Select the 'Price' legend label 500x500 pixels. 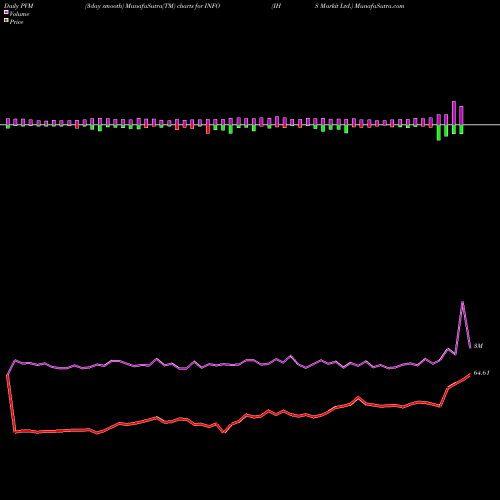pos(16,22)
